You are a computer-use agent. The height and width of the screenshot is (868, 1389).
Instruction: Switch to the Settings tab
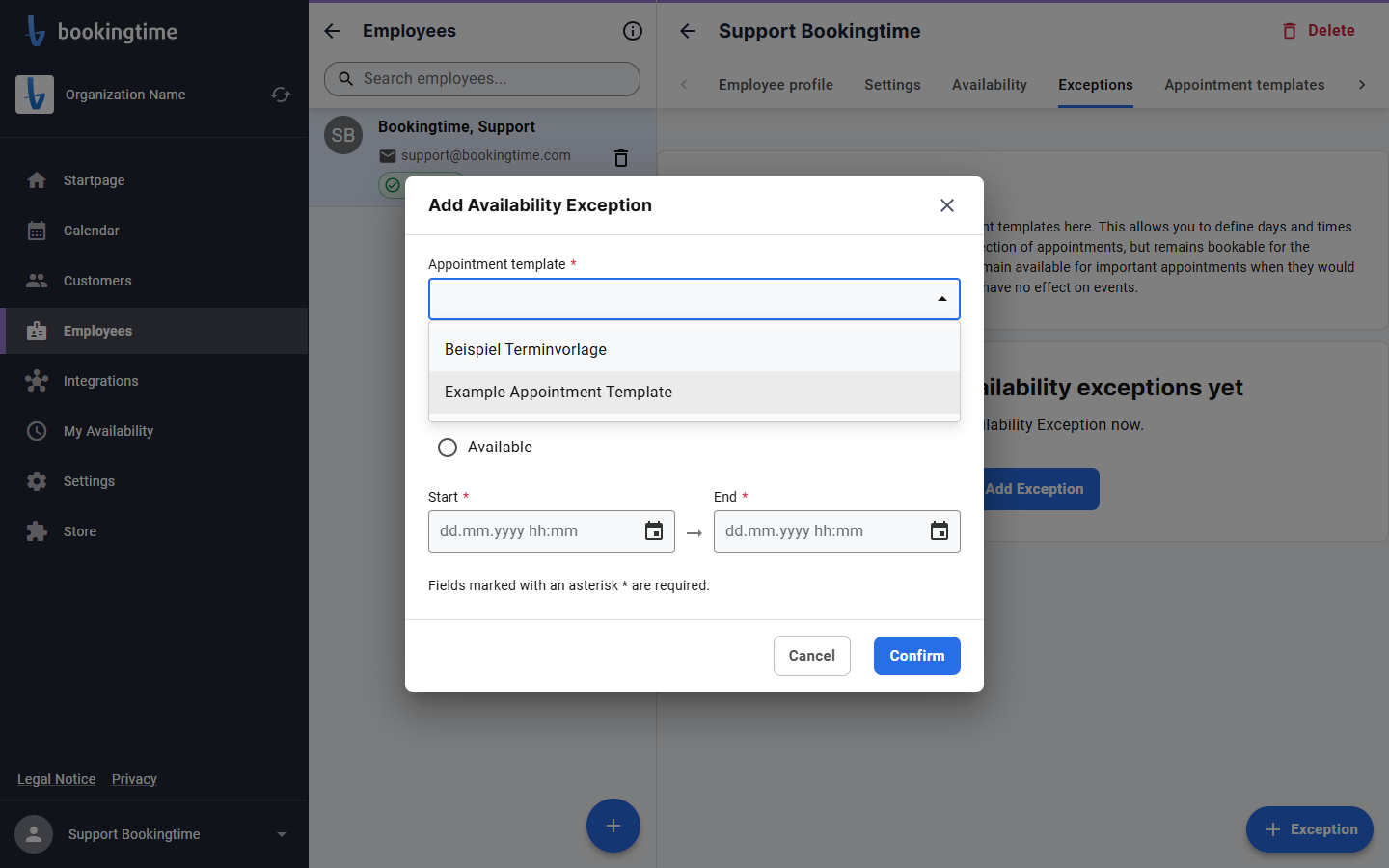(x=892, y=85)
